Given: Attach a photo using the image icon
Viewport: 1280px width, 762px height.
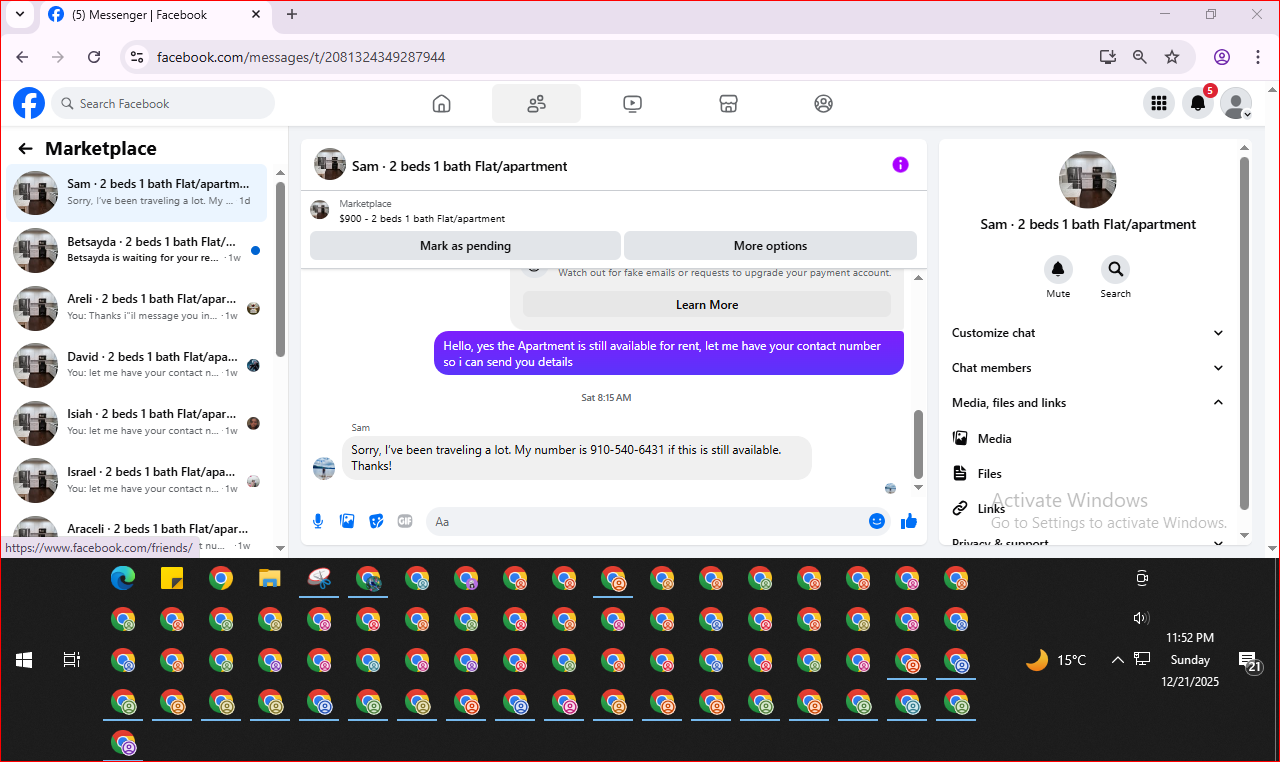Looking at the screenshot, I should click(347, 521).
